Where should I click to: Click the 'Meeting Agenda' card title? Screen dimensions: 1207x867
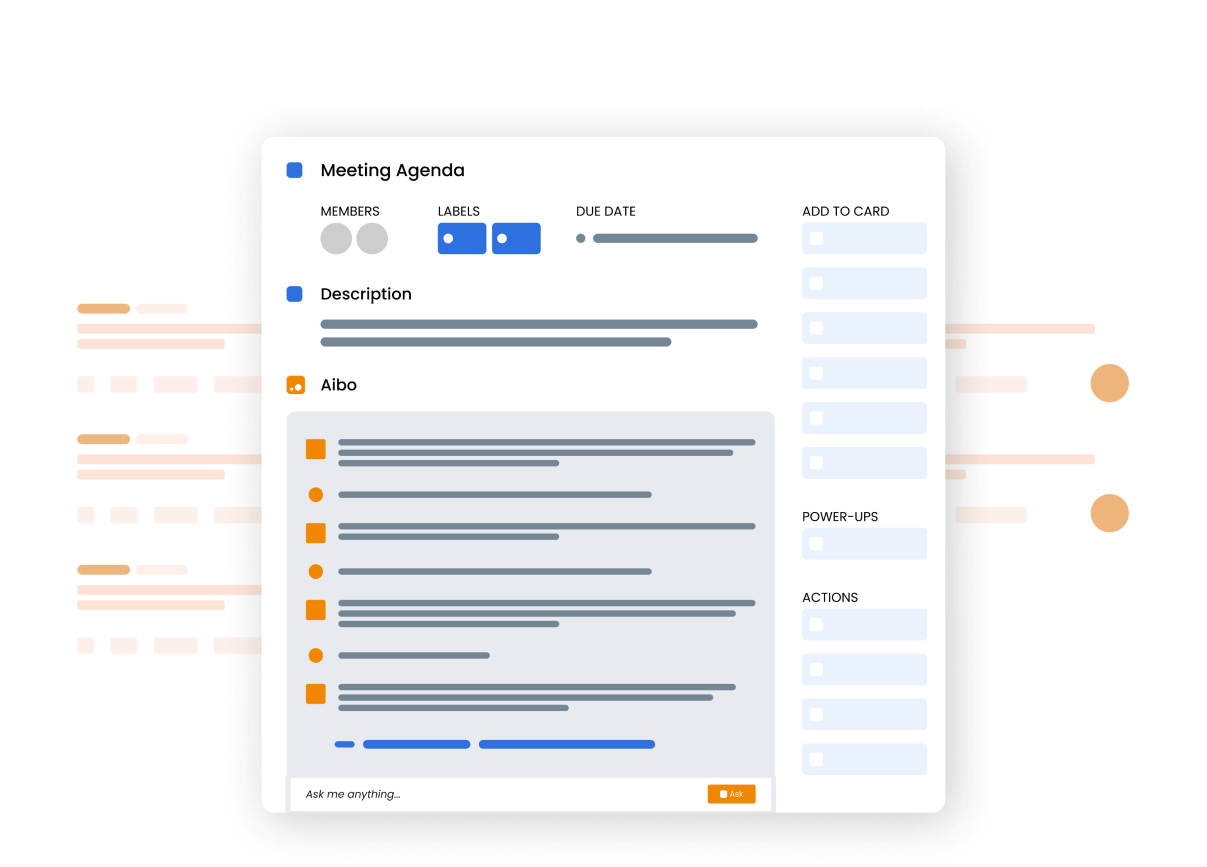click(x=392, y=171)
